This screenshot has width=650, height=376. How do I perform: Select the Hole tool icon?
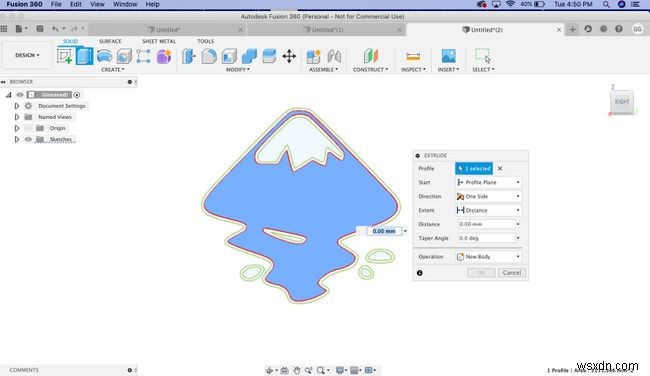124,56
